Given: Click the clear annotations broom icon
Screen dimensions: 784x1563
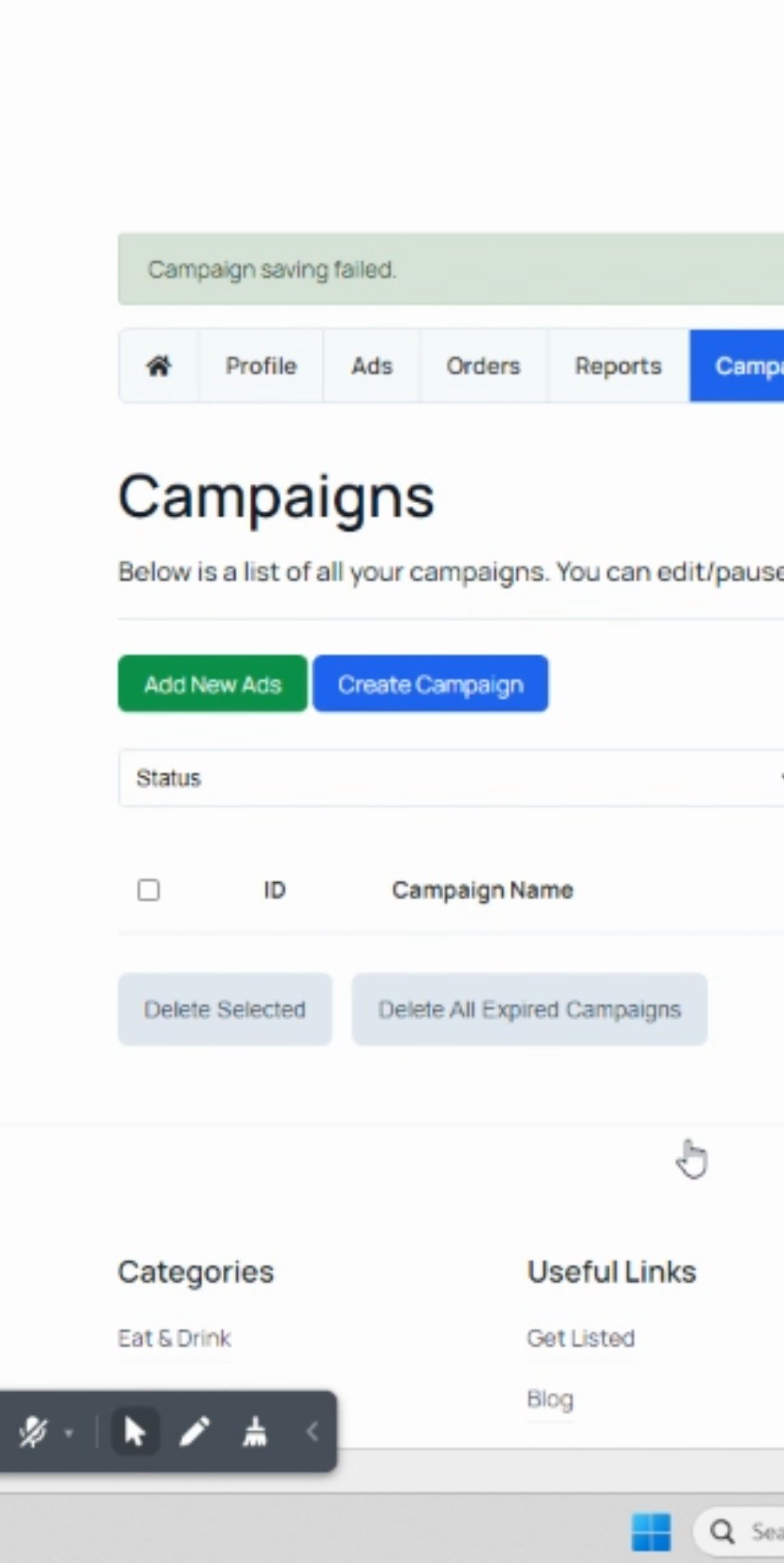Looking at the screenshot, I should (254, 1432).
